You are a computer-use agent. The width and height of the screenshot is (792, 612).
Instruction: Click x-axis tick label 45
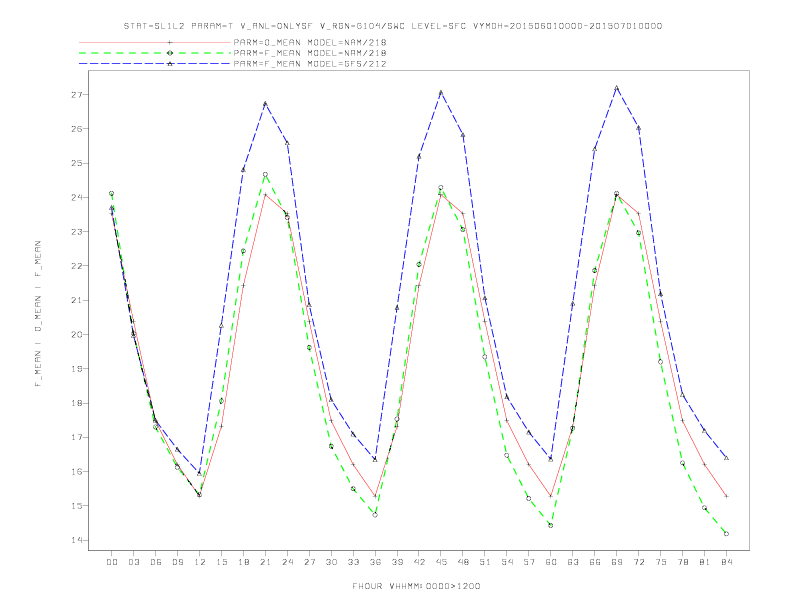441,562
